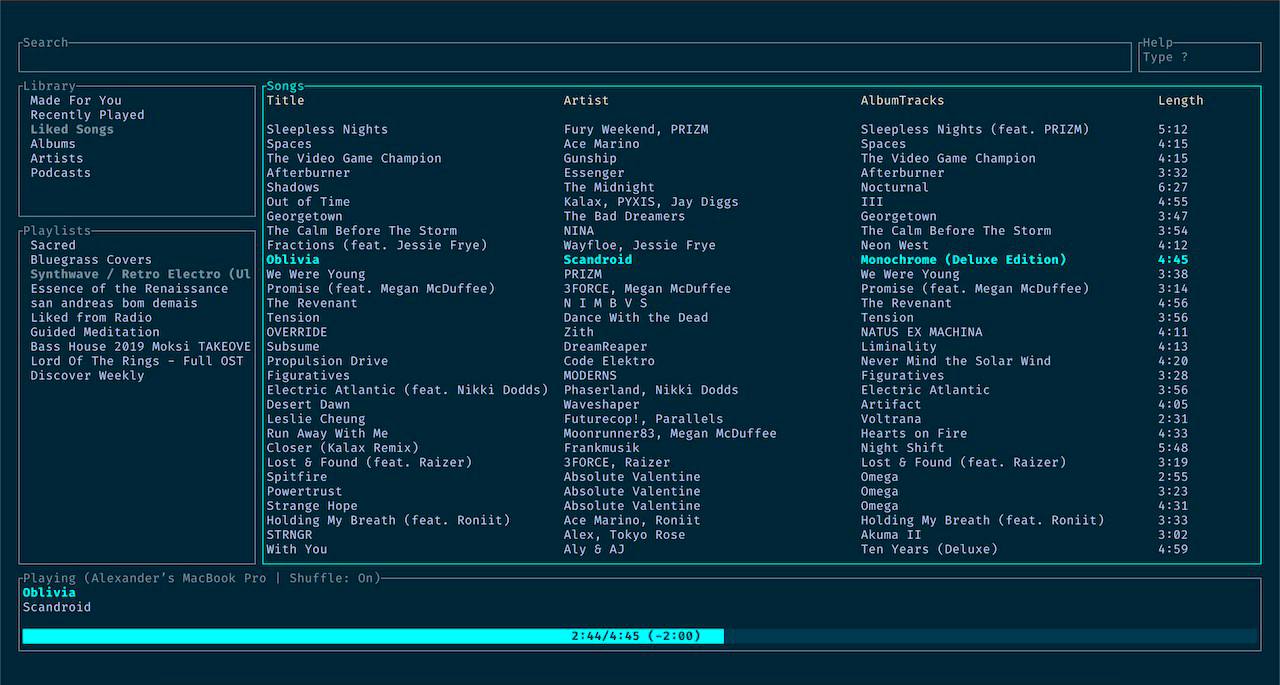Viewport: 1280px width, 685px height.
Task: Open Albums in the Library panel
Action: point(53,144)
